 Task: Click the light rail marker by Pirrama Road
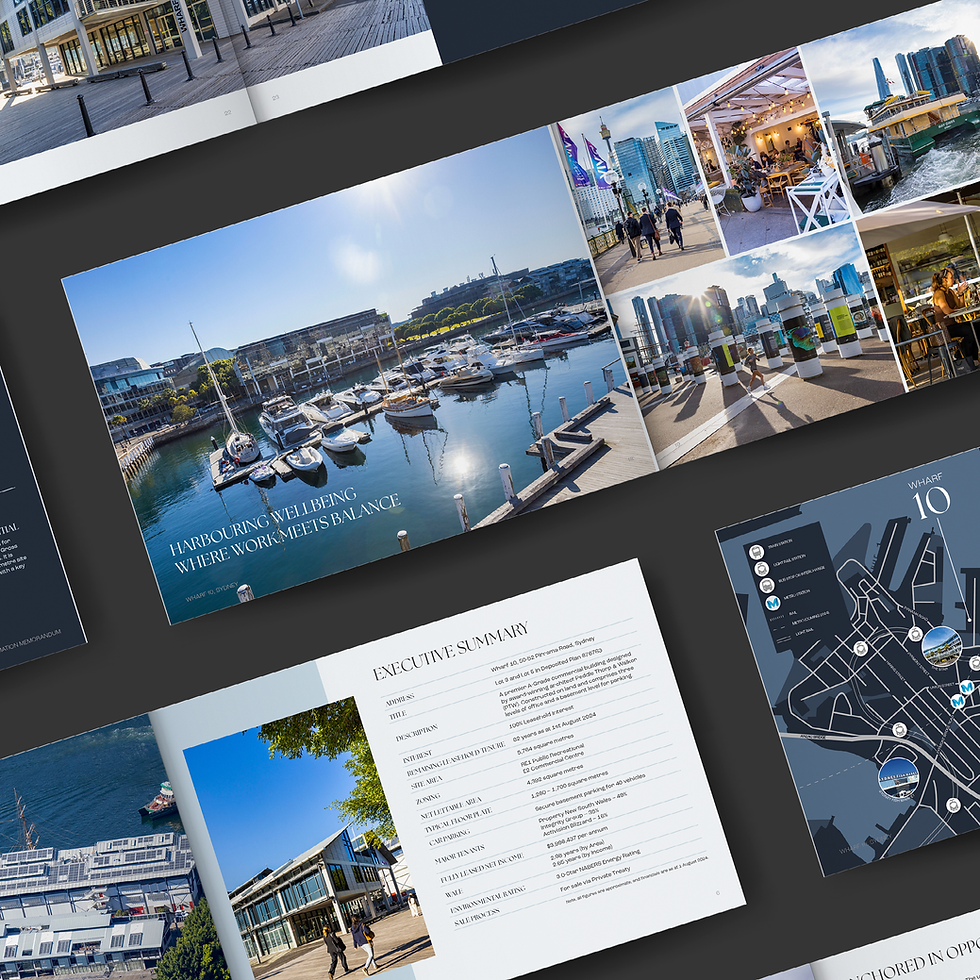[x=915, y=634]
